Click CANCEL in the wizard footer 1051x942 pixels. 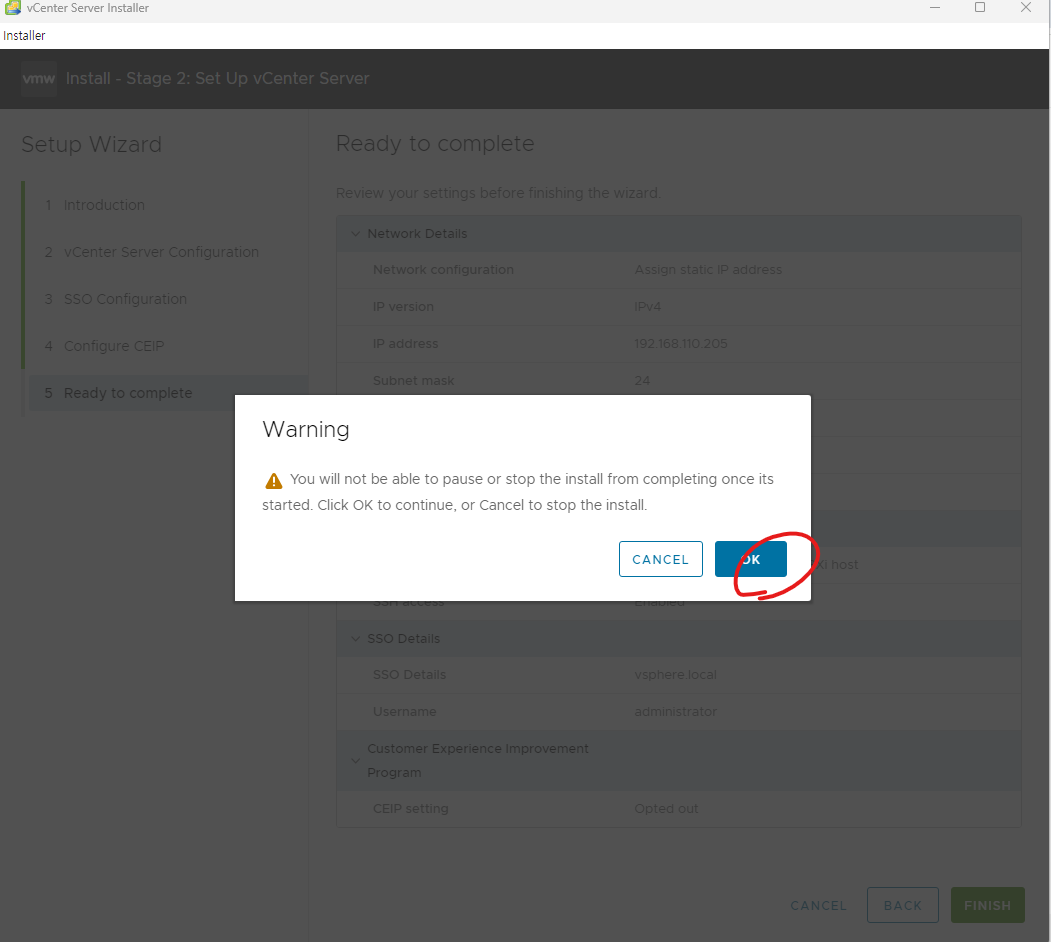818,906
